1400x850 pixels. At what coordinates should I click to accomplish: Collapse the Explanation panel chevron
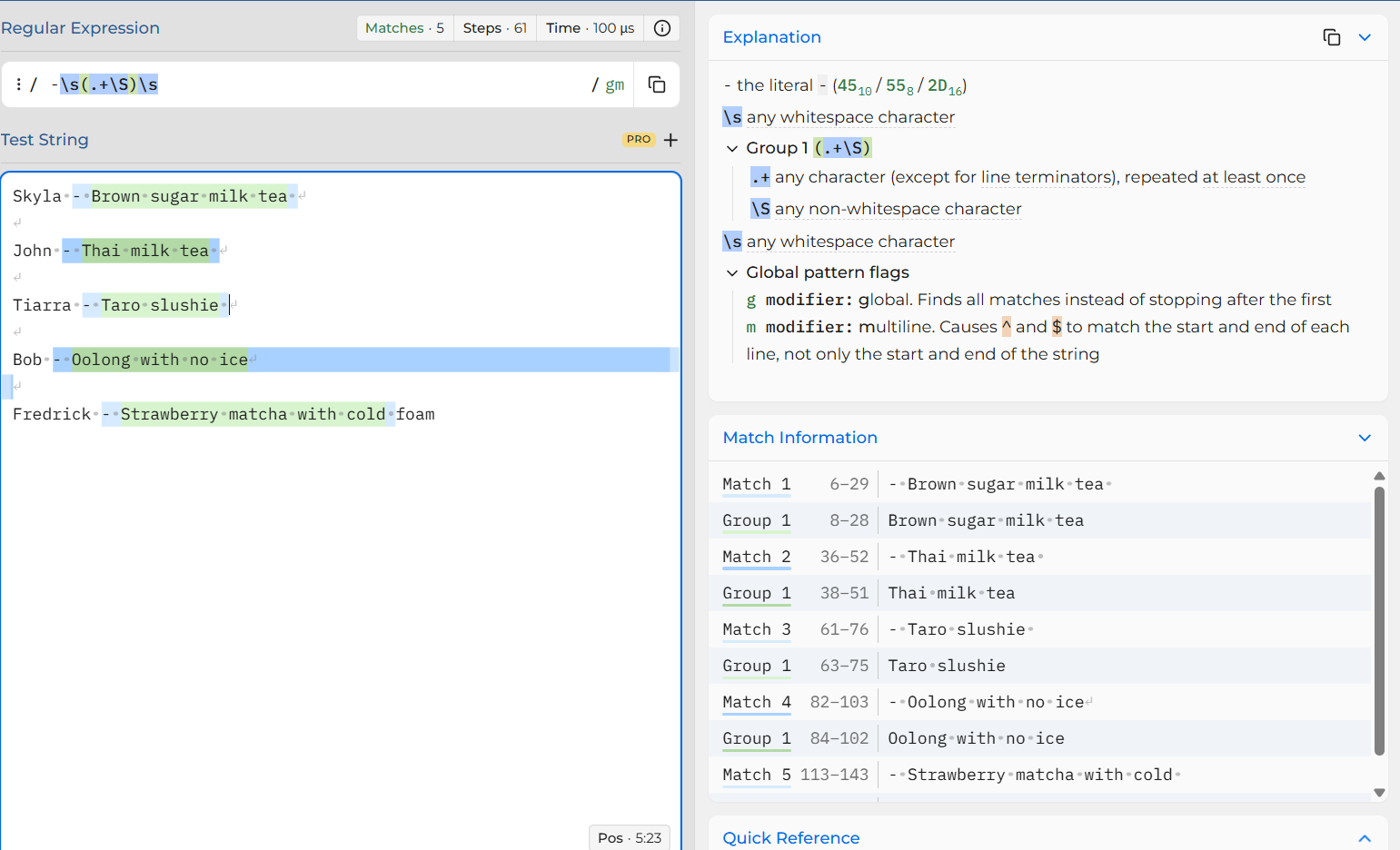(x=1365, y=37)
